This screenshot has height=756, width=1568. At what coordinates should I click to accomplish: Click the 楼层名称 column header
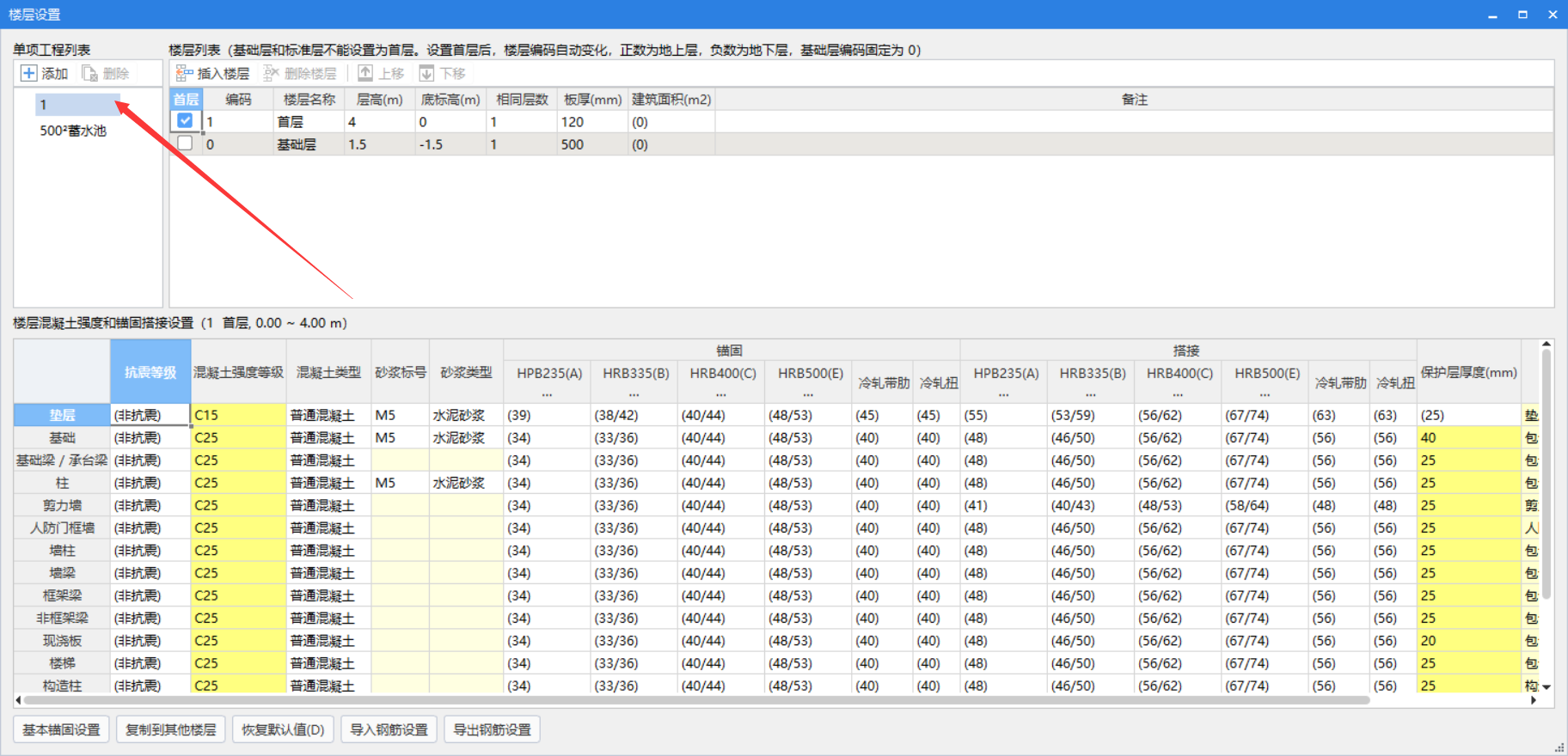click(x=309, y=99)
